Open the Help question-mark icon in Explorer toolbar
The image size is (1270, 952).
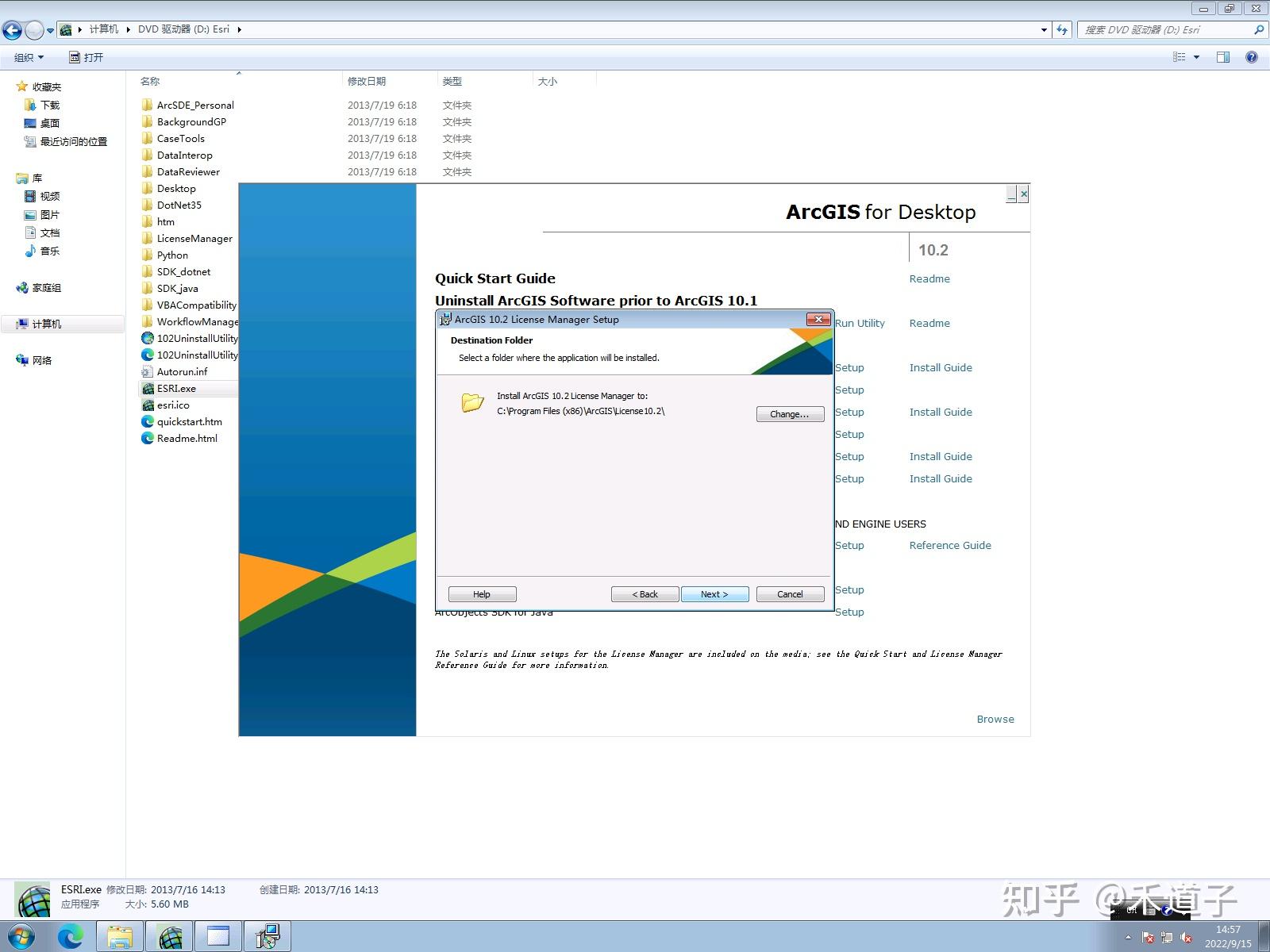tap(1252, 57)
